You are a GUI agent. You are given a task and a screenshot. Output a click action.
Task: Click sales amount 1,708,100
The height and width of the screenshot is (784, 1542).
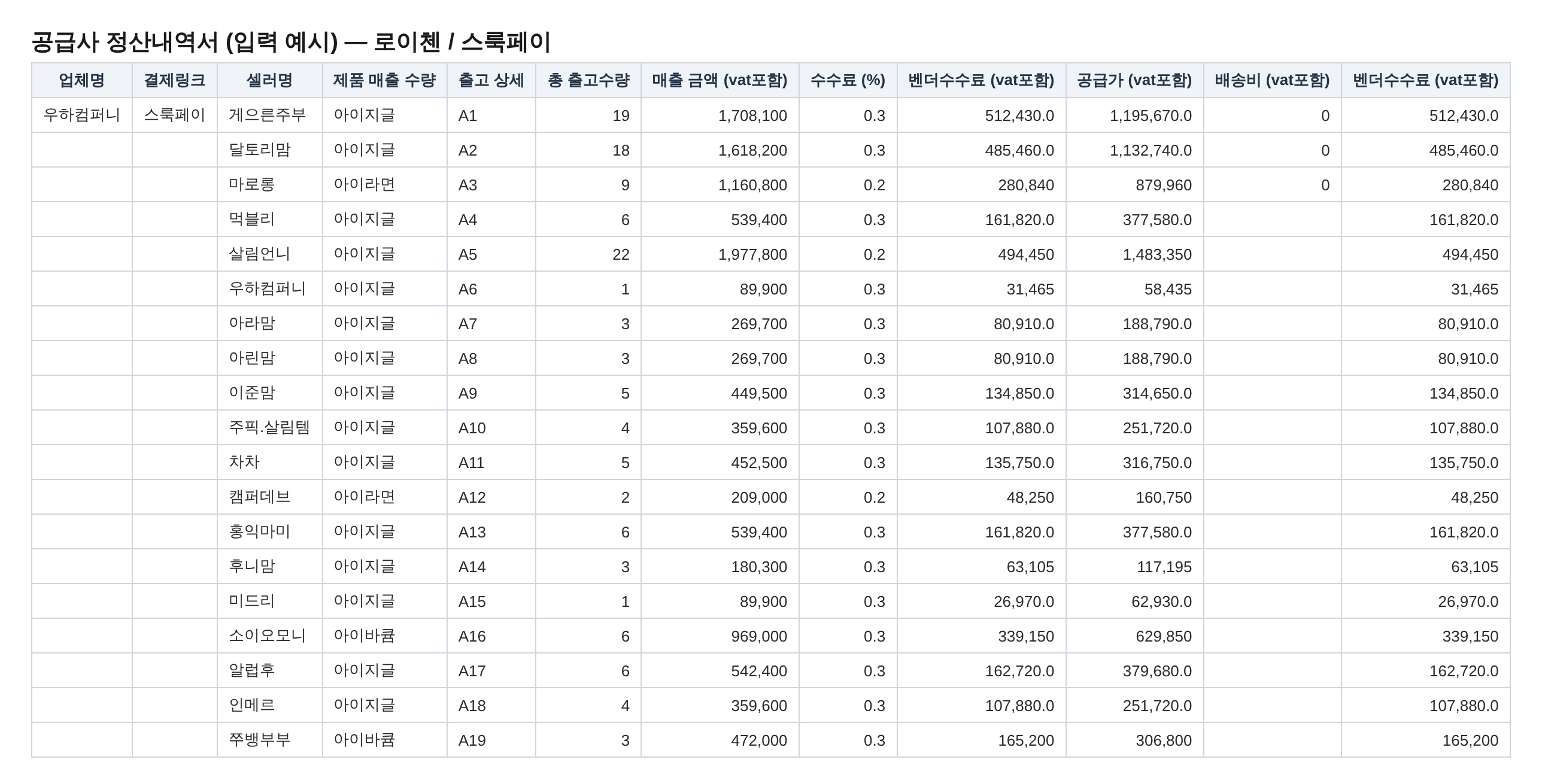(x=720, y=115)
